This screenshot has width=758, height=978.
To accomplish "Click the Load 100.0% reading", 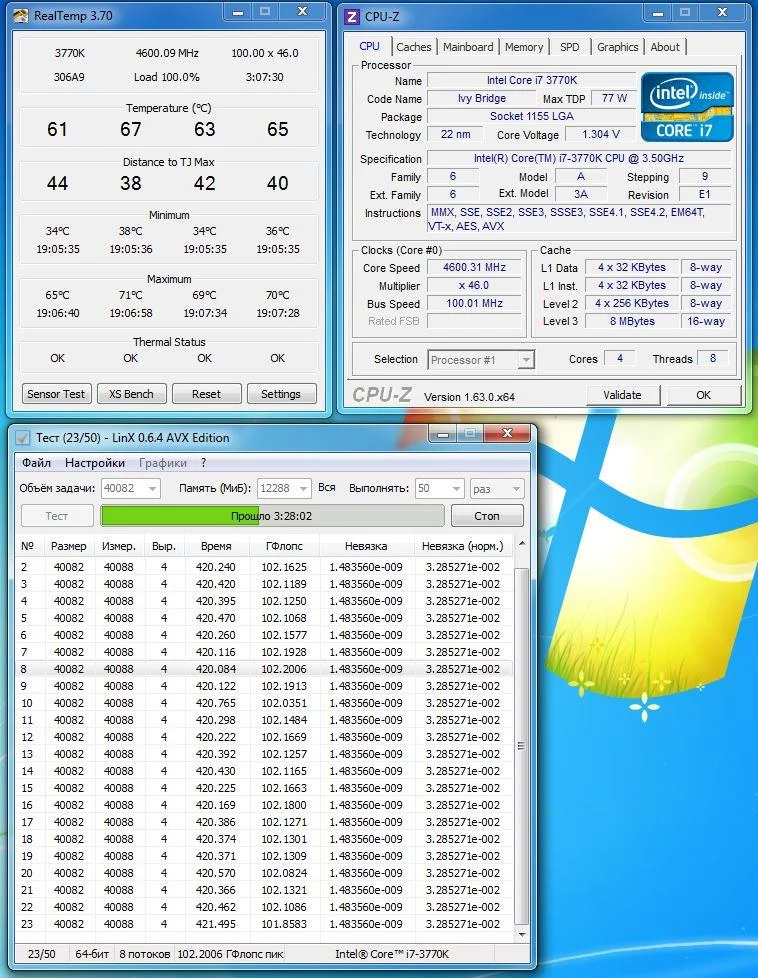I will pos(167,77).
